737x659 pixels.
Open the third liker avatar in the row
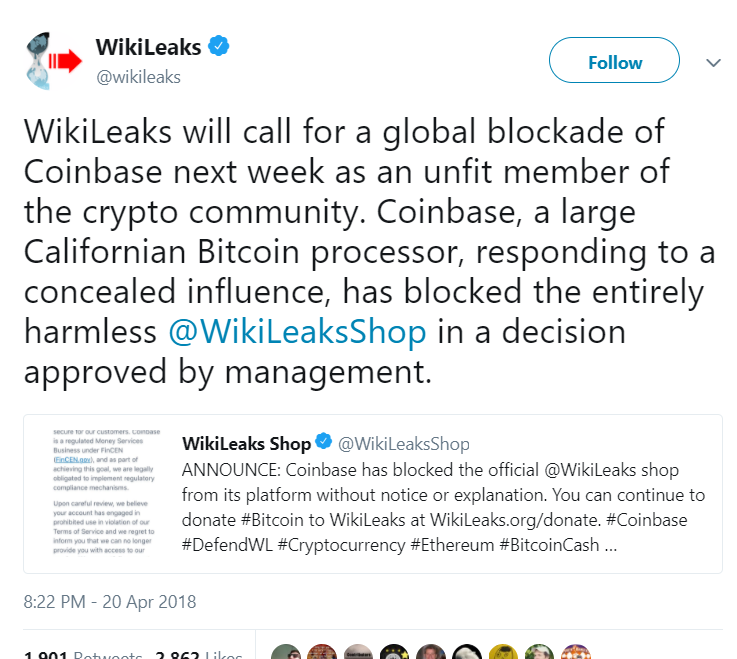[x=359, y=653]
